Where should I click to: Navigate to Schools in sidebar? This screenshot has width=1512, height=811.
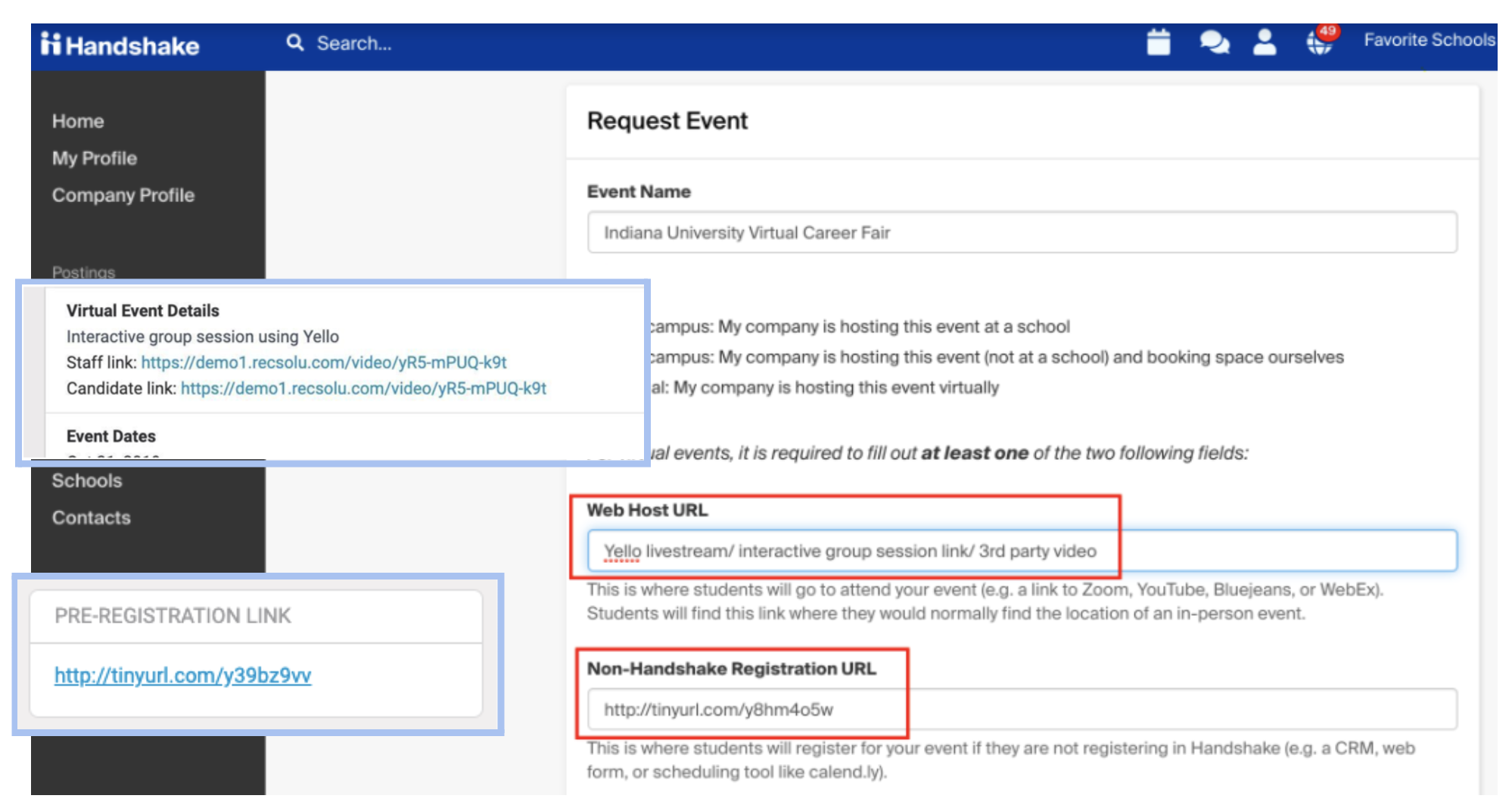(x=87, y=480)
